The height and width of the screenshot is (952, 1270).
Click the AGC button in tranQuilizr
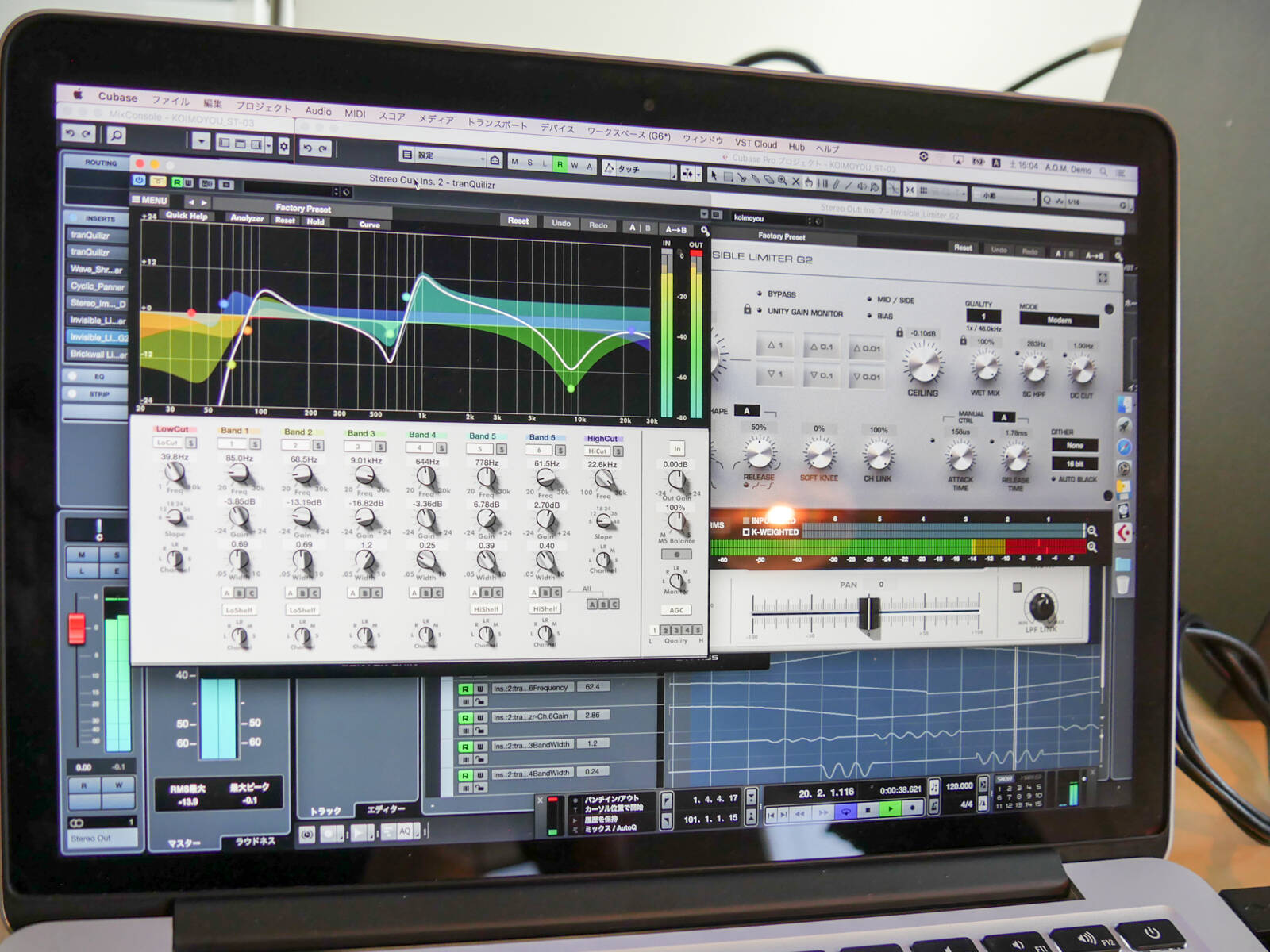[x=676, y=610]
